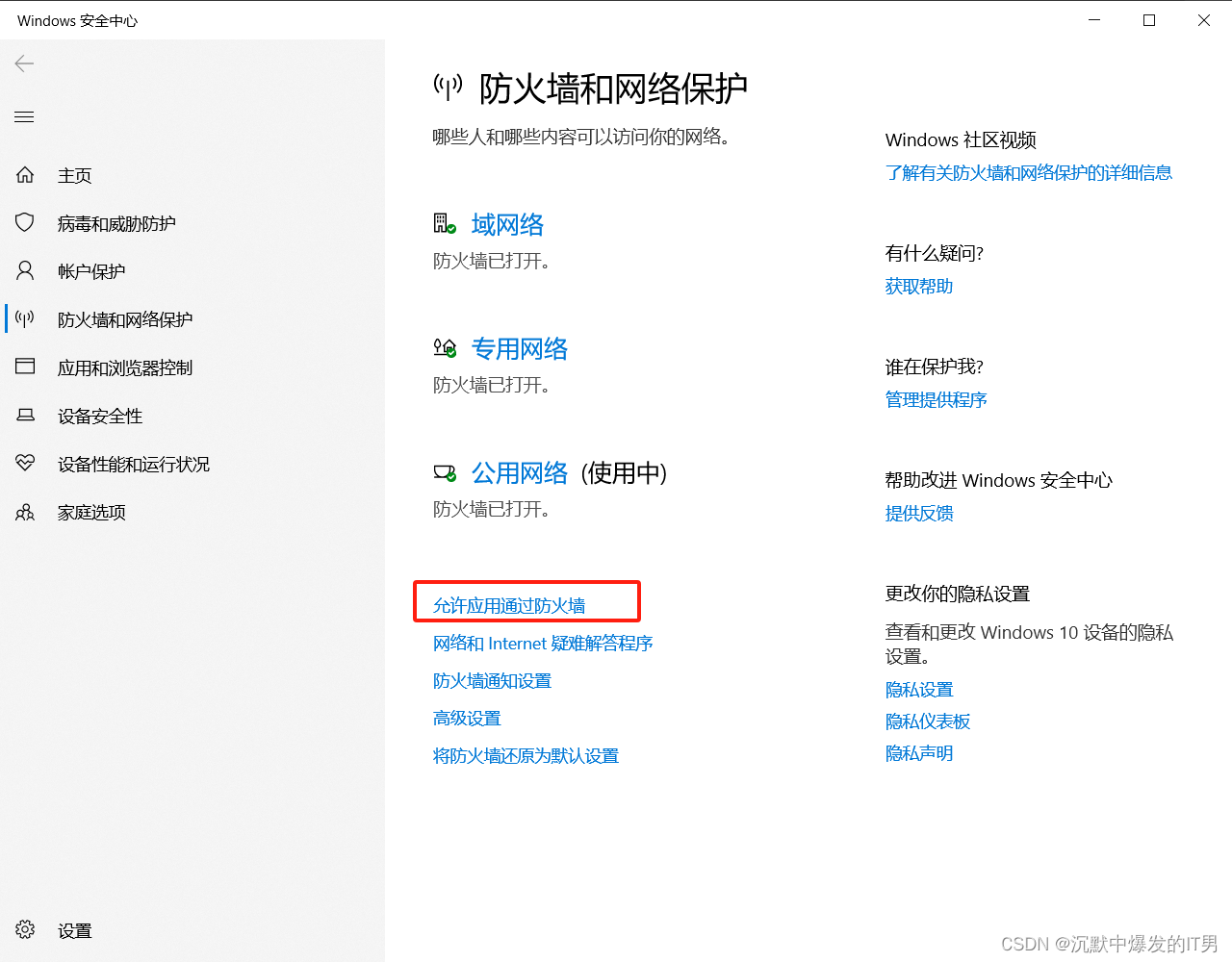The width and height of the screenshot is (1232, 962).
Task: Click the family icon for 家庭选项
Action: [25, 512]
